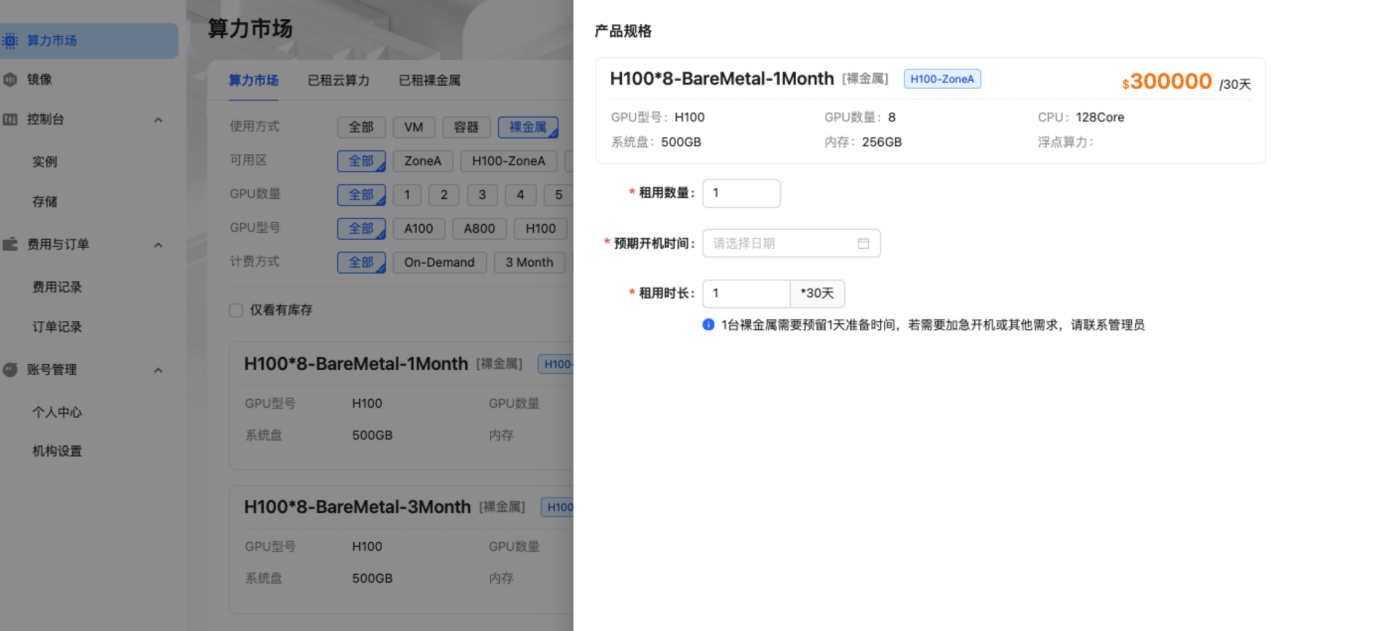Click the 租用数量 input field
1386x631 pixels.
[741, 193]
